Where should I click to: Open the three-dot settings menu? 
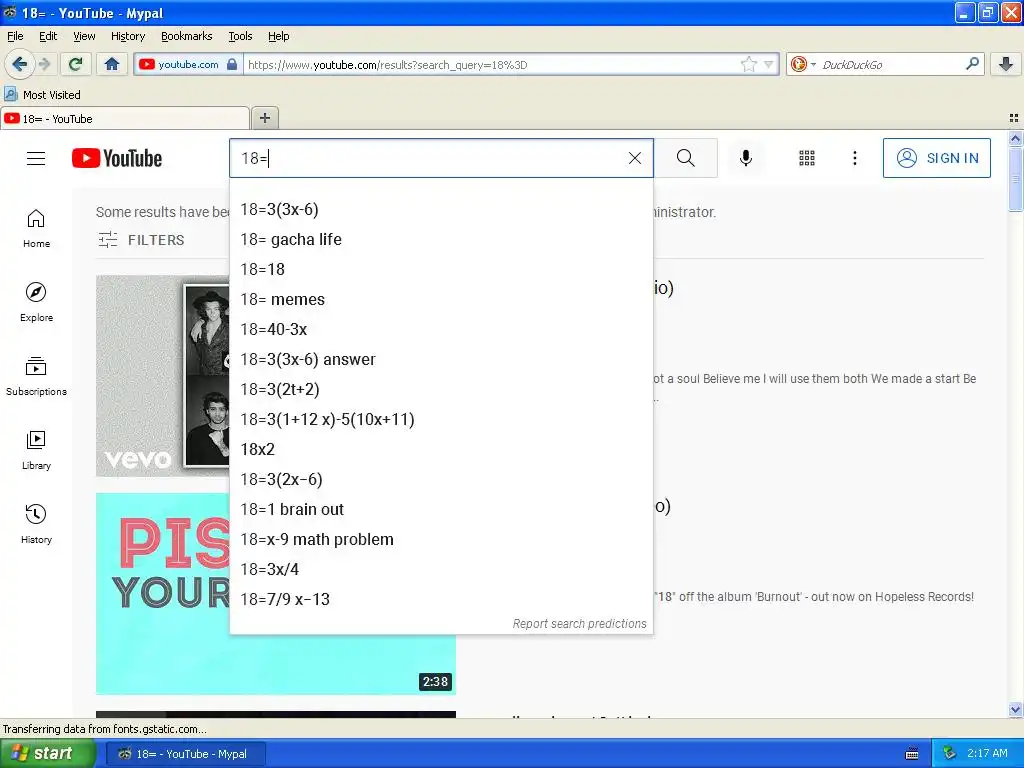pyautogui.click(x=854, y=158)
